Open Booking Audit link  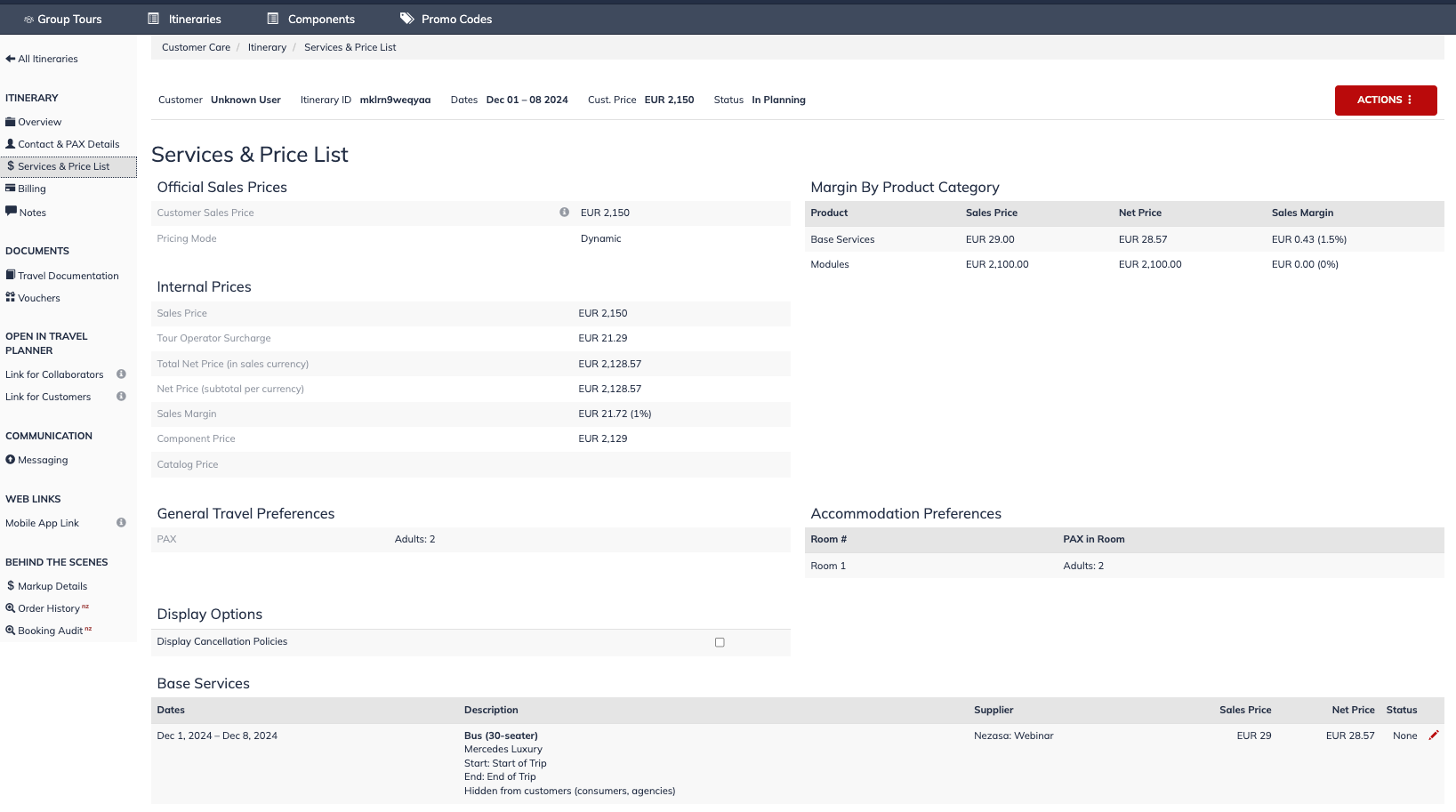point(51,631)
